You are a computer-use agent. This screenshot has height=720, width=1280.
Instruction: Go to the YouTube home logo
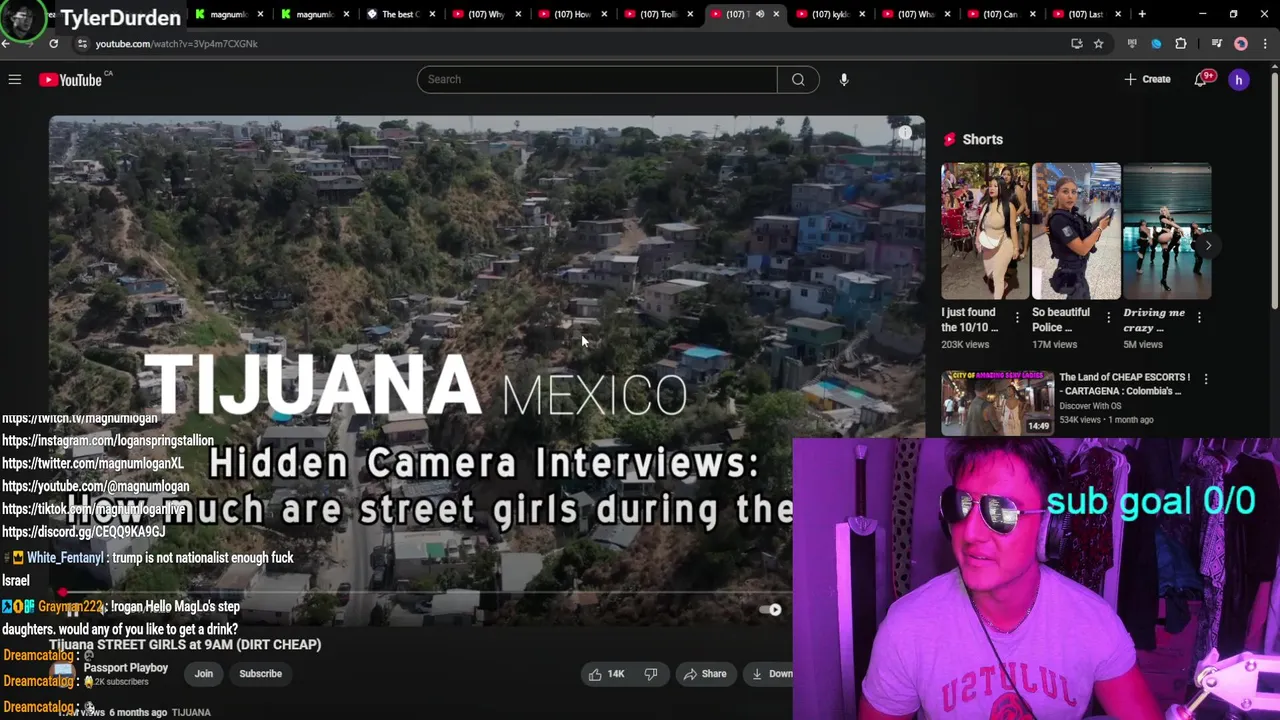[x=70, y=79]
